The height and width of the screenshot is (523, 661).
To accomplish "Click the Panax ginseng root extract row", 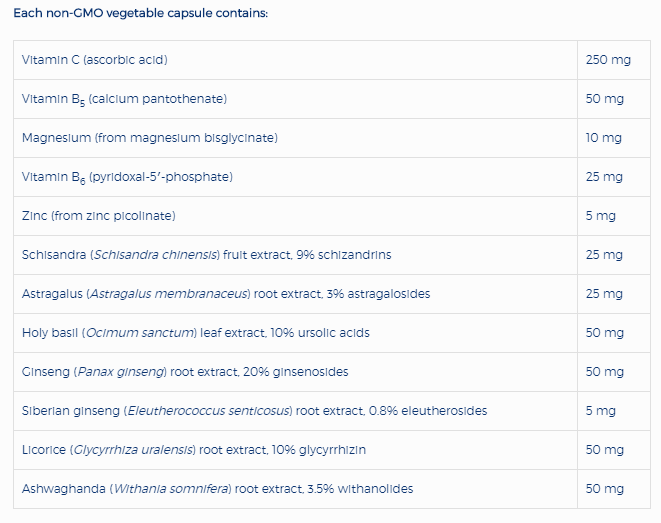I will (x=185, y=372).
